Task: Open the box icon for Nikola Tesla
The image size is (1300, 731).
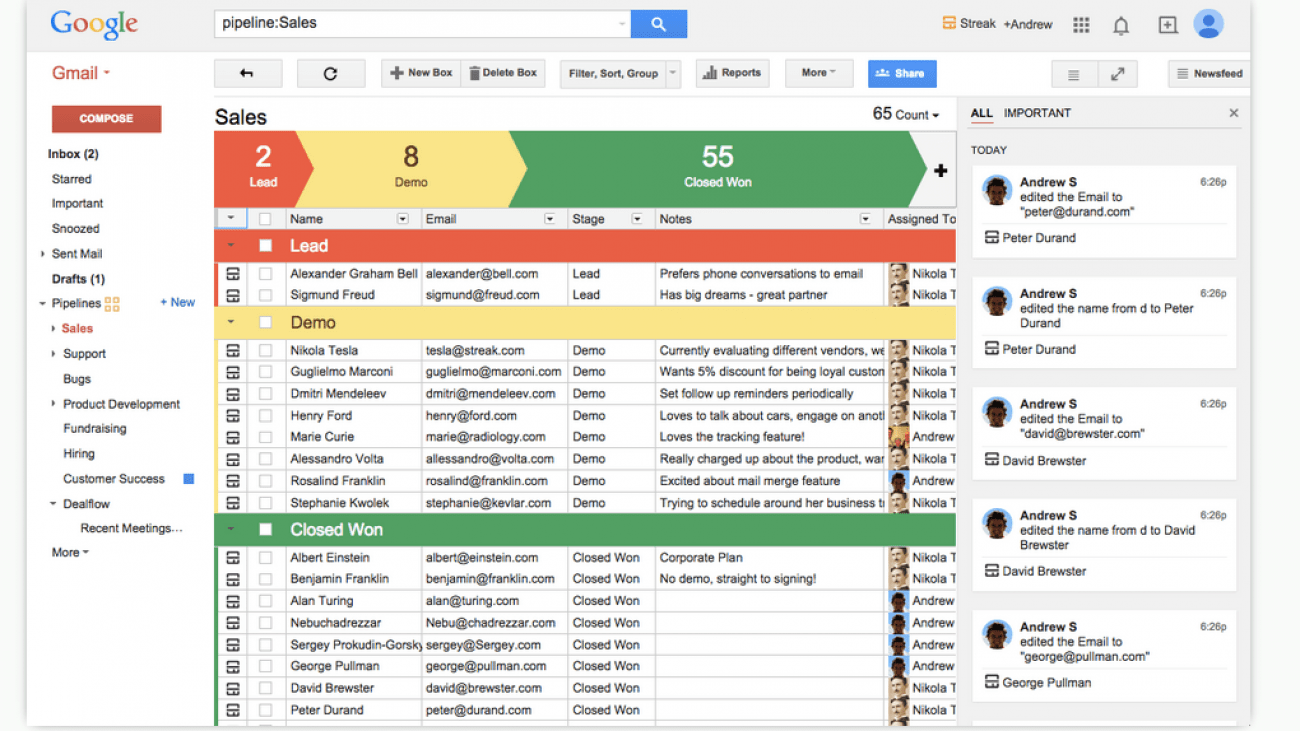Action: pos(232,350)
